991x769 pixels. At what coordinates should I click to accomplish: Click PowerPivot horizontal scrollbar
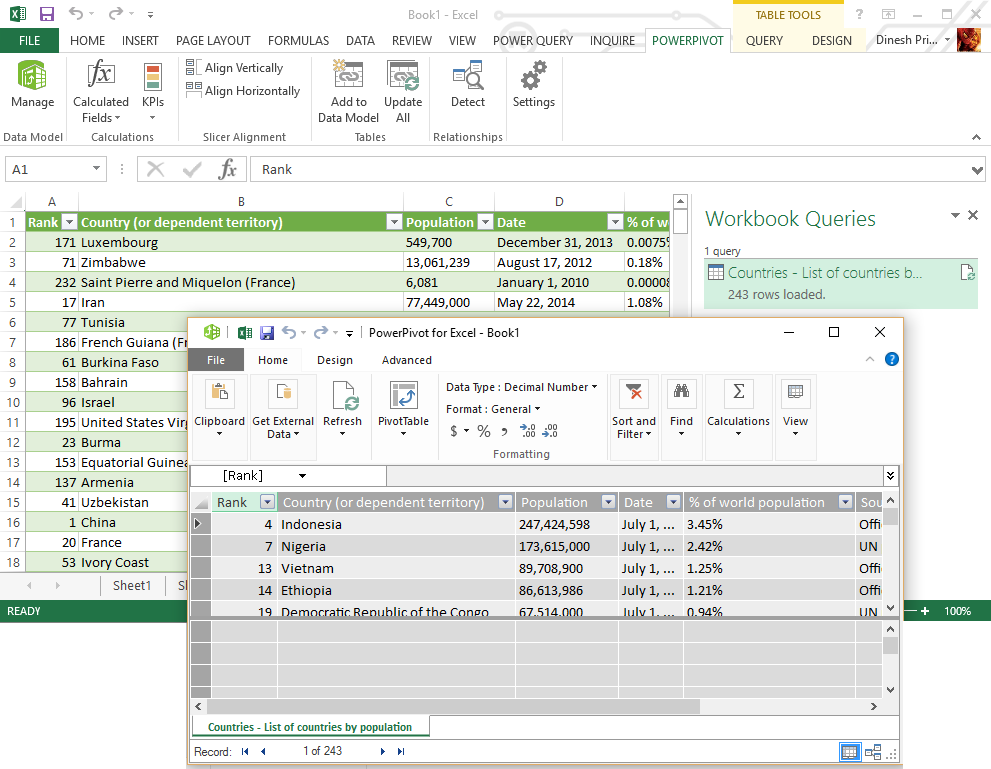click(x=454, y=706)
